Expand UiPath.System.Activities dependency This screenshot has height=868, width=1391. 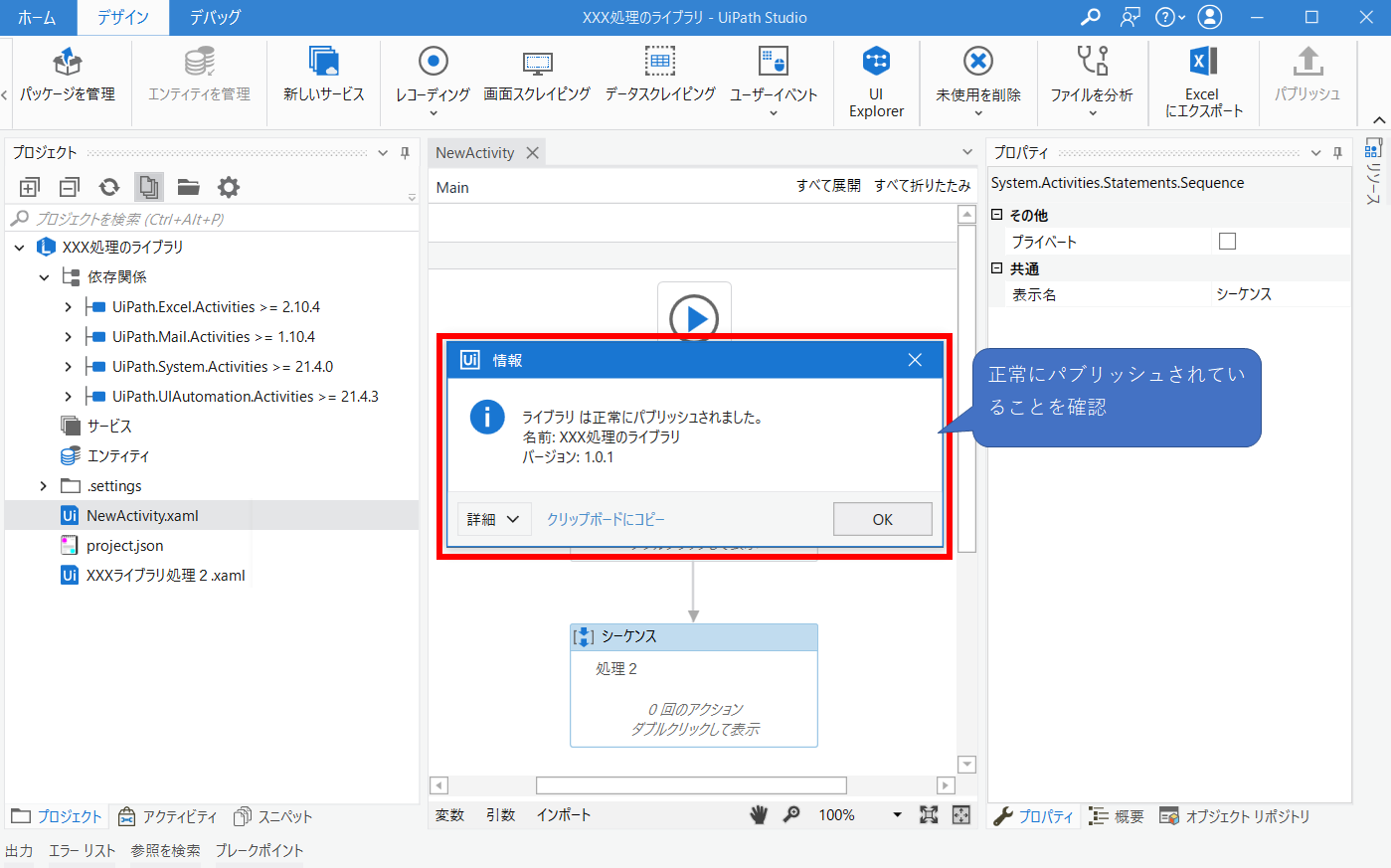click(68, 367)
